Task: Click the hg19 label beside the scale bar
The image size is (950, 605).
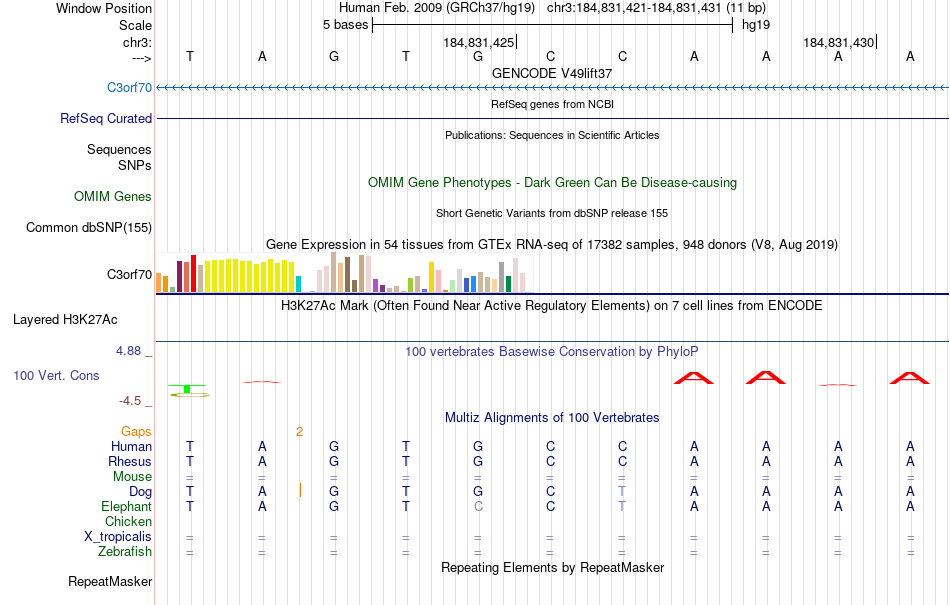Action: pyautogui.click(x=756, y=25)
